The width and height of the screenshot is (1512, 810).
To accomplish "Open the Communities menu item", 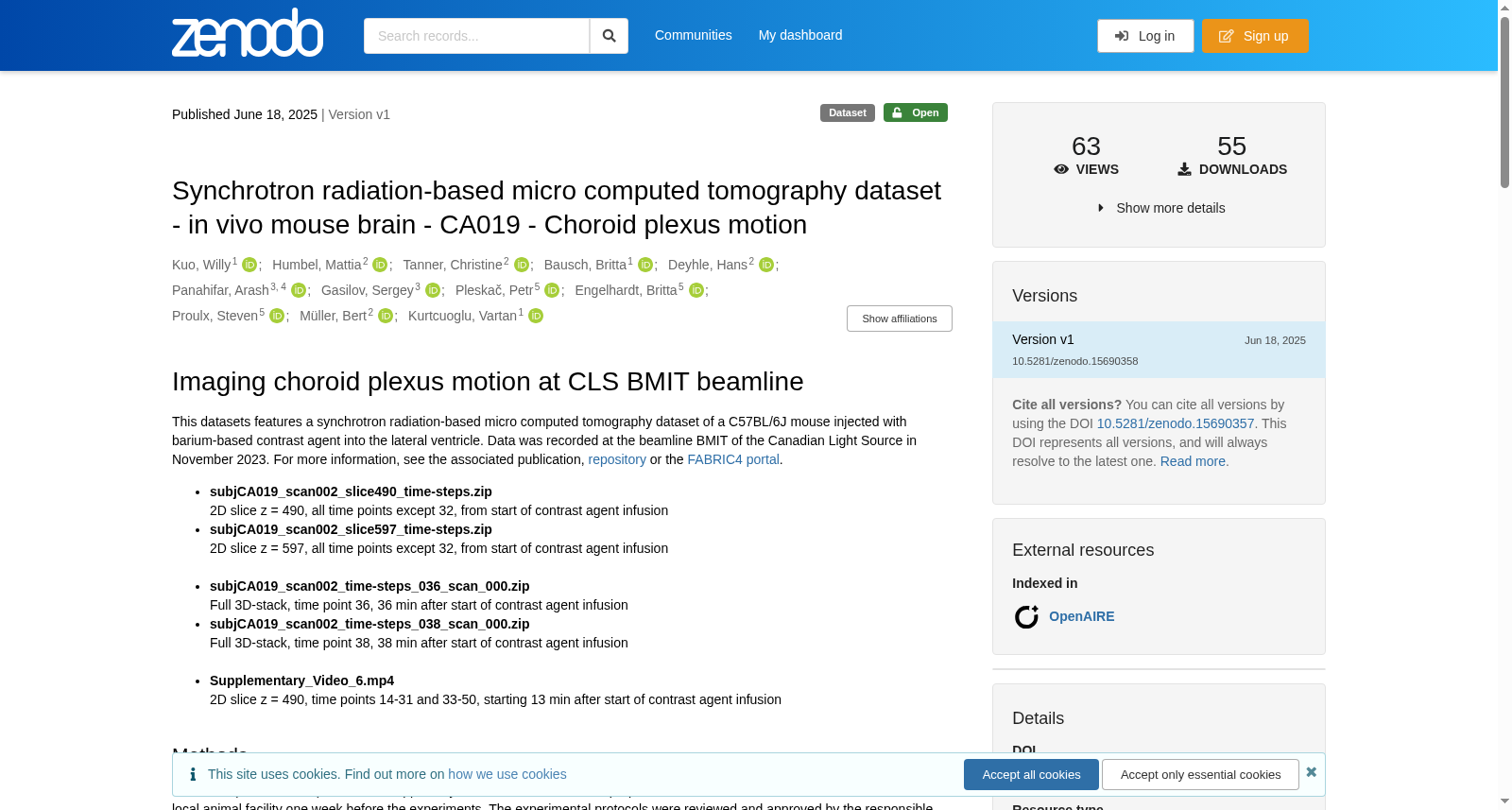I will [x=694, y=35].
